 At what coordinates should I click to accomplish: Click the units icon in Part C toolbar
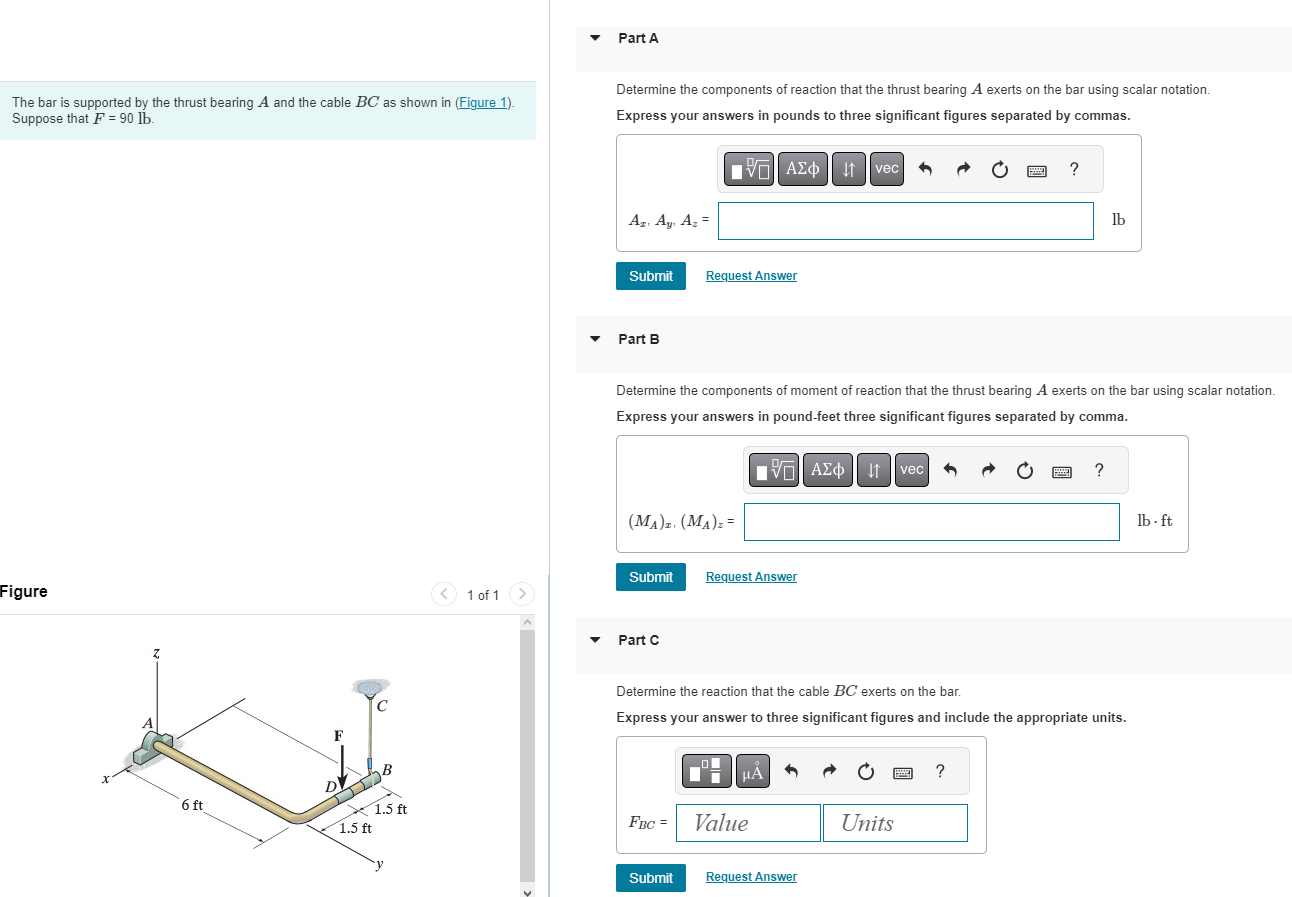[752, 770]
